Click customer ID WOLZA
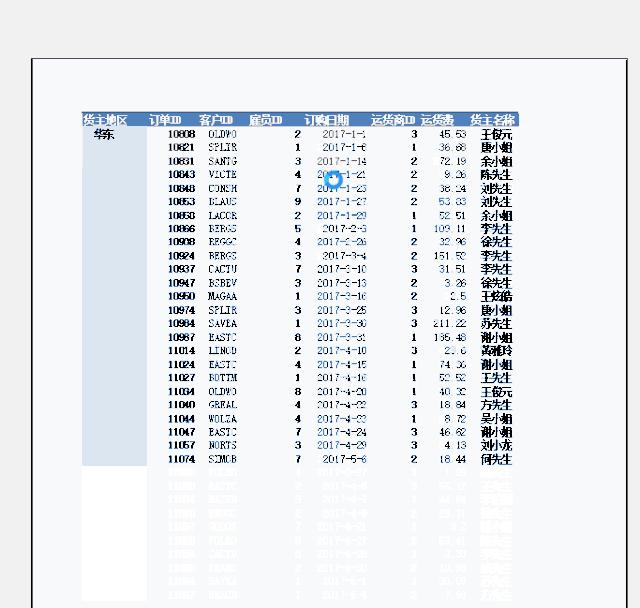640x608 pixels. coord(222,419)
